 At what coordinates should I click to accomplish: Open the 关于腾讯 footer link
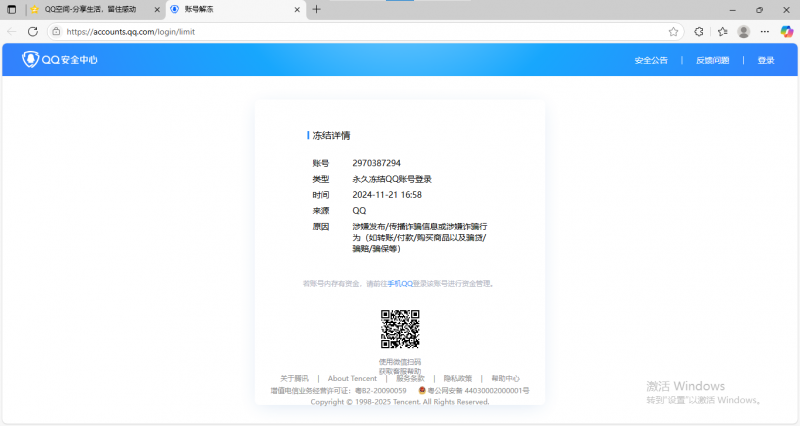coord(294,379)
